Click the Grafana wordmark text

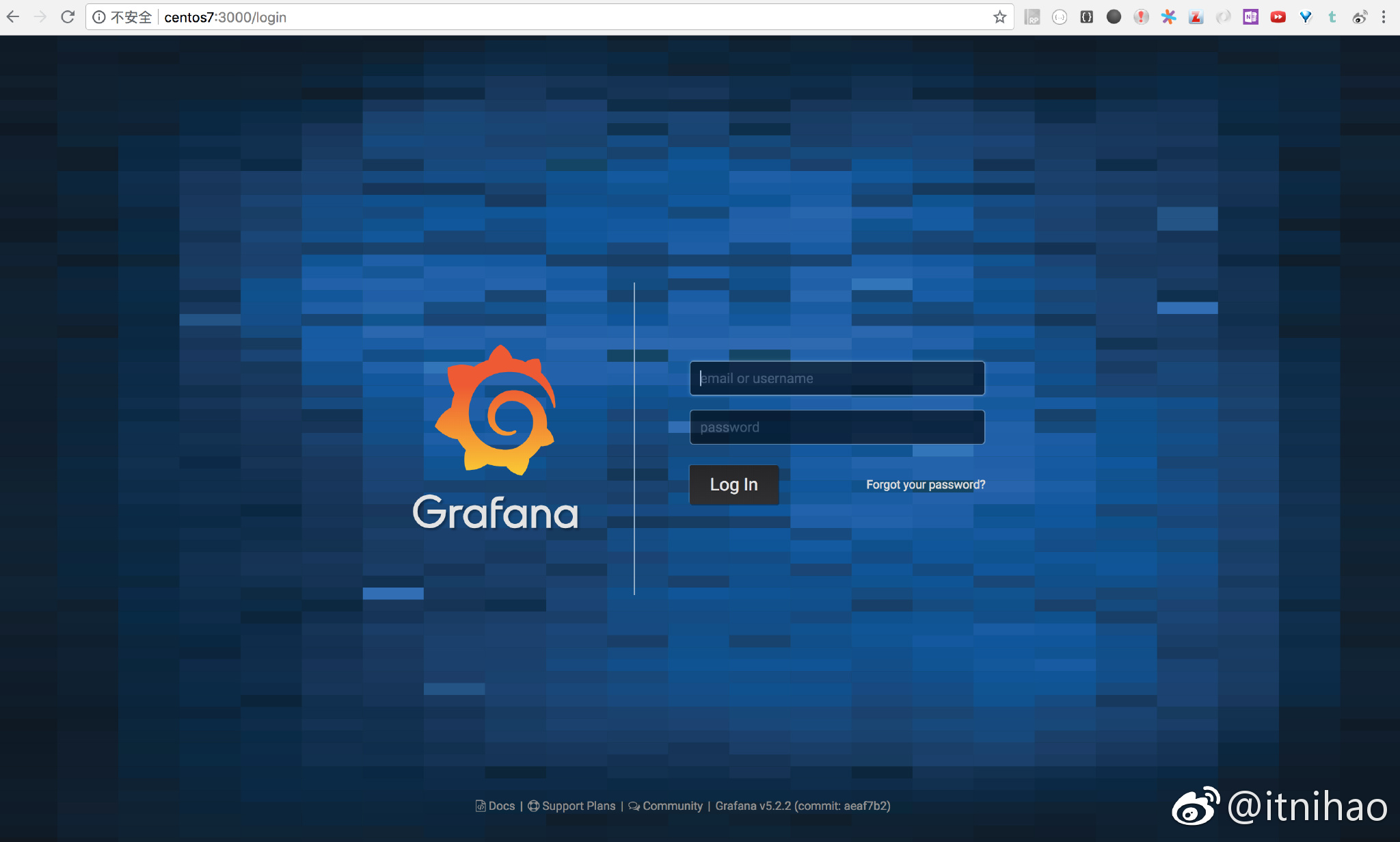click(x=496, y=513)
